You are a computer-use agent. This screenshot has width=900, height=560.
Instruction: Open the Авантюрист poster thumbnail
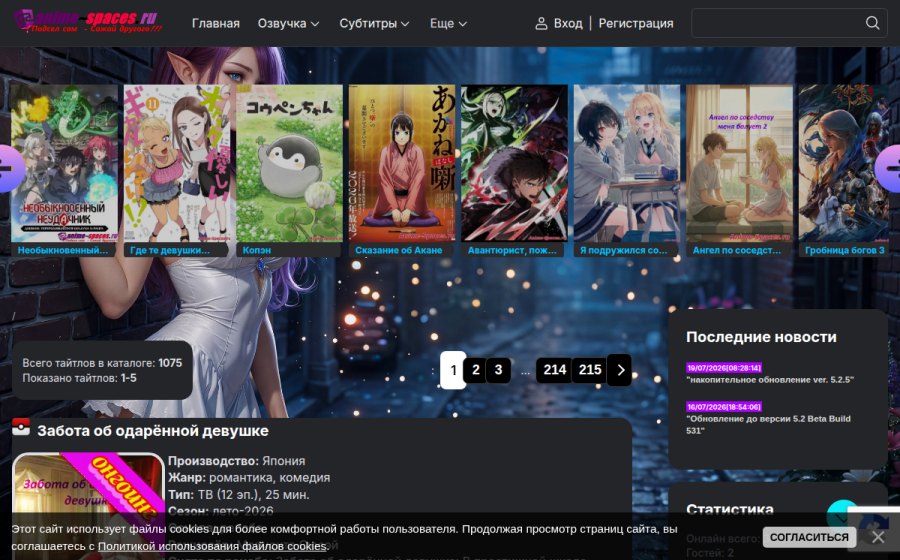514,164
